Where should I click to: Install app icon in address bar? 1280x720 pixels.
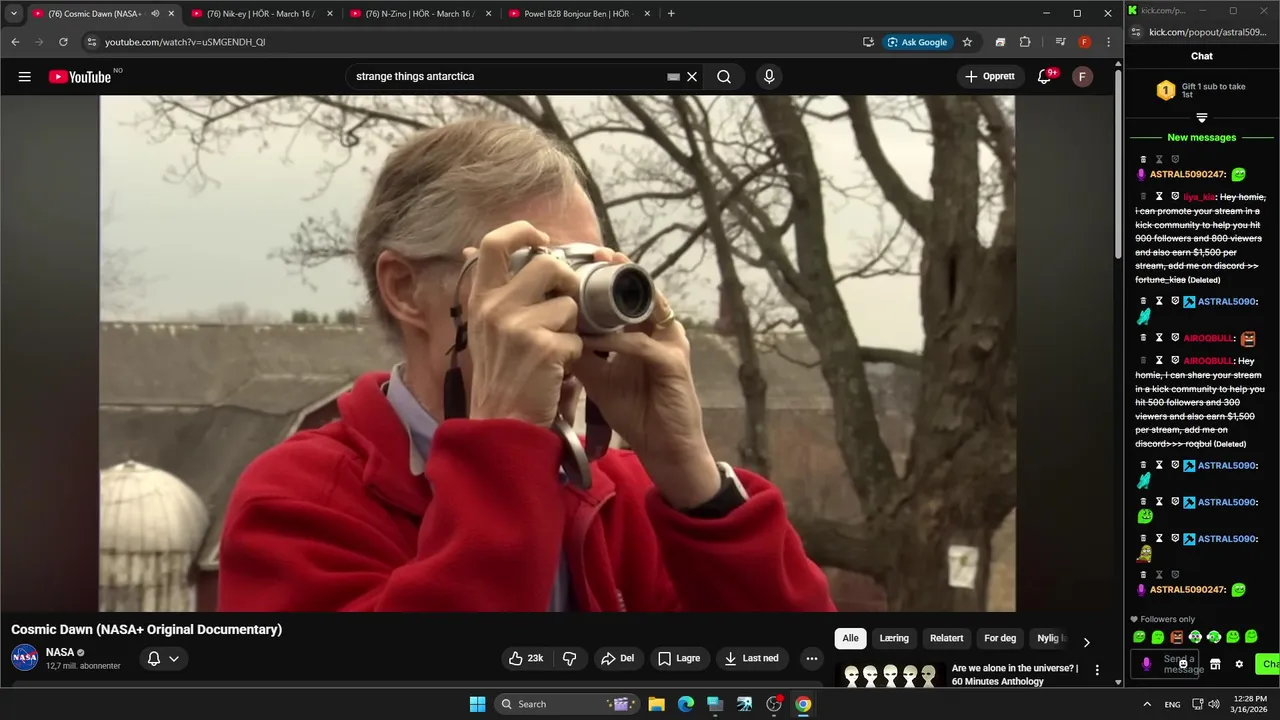pyautogui.click(x=868, y=42)
